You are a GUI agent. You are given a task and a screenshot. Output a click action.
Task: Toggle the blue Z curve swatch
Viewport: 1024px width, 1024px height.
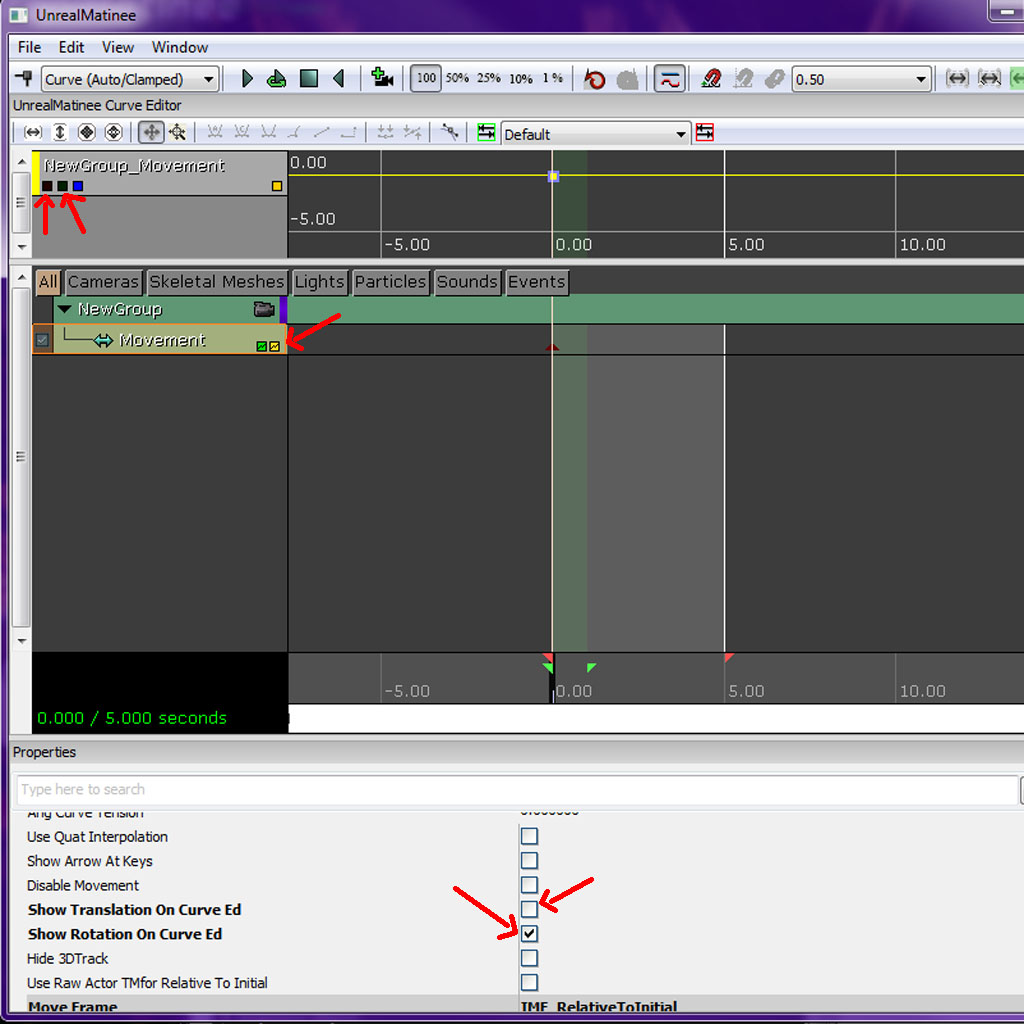click(78, 186)
